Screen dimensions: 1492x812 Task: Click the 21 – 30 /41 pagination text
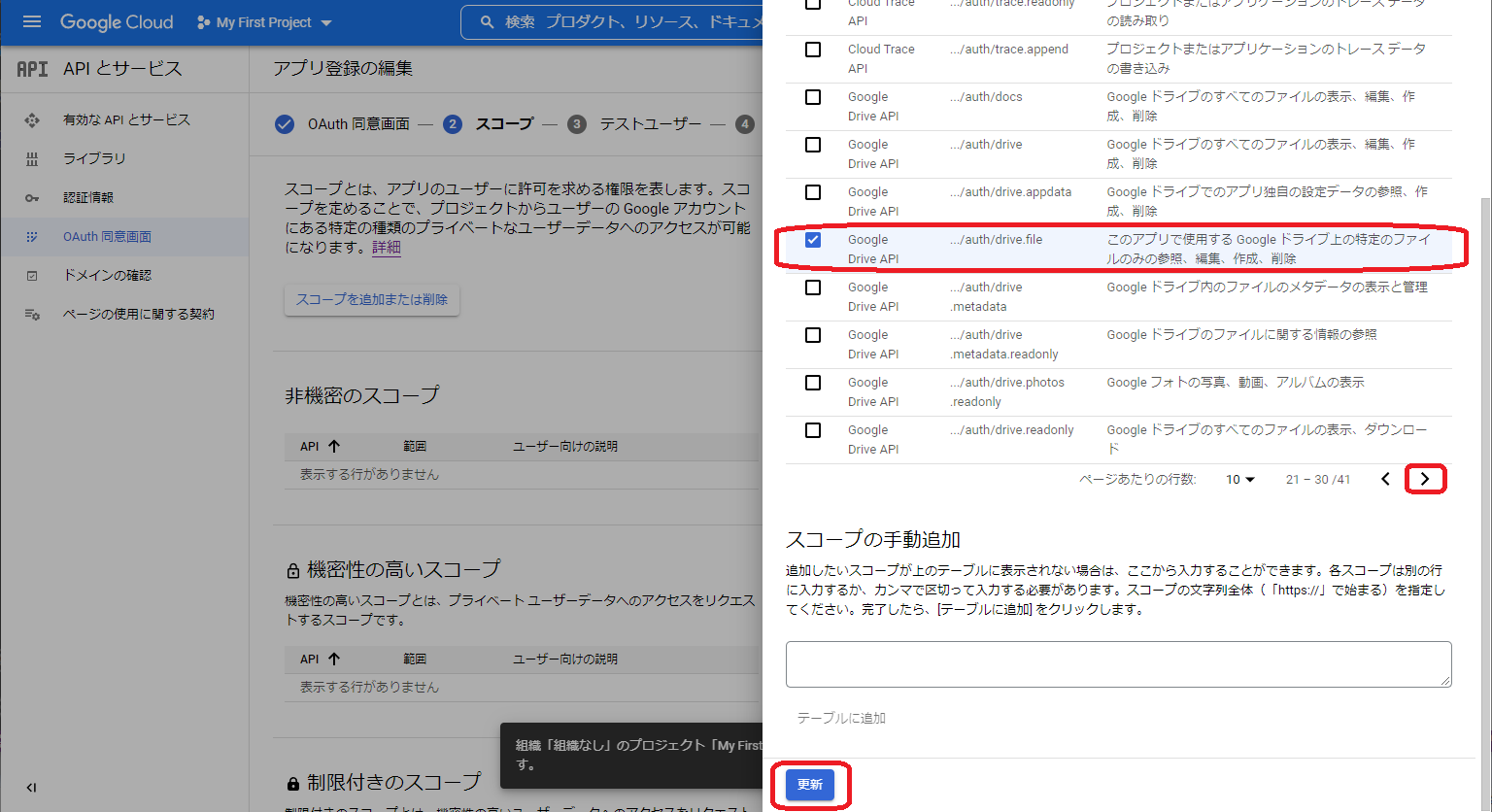tap(1318, 480)
